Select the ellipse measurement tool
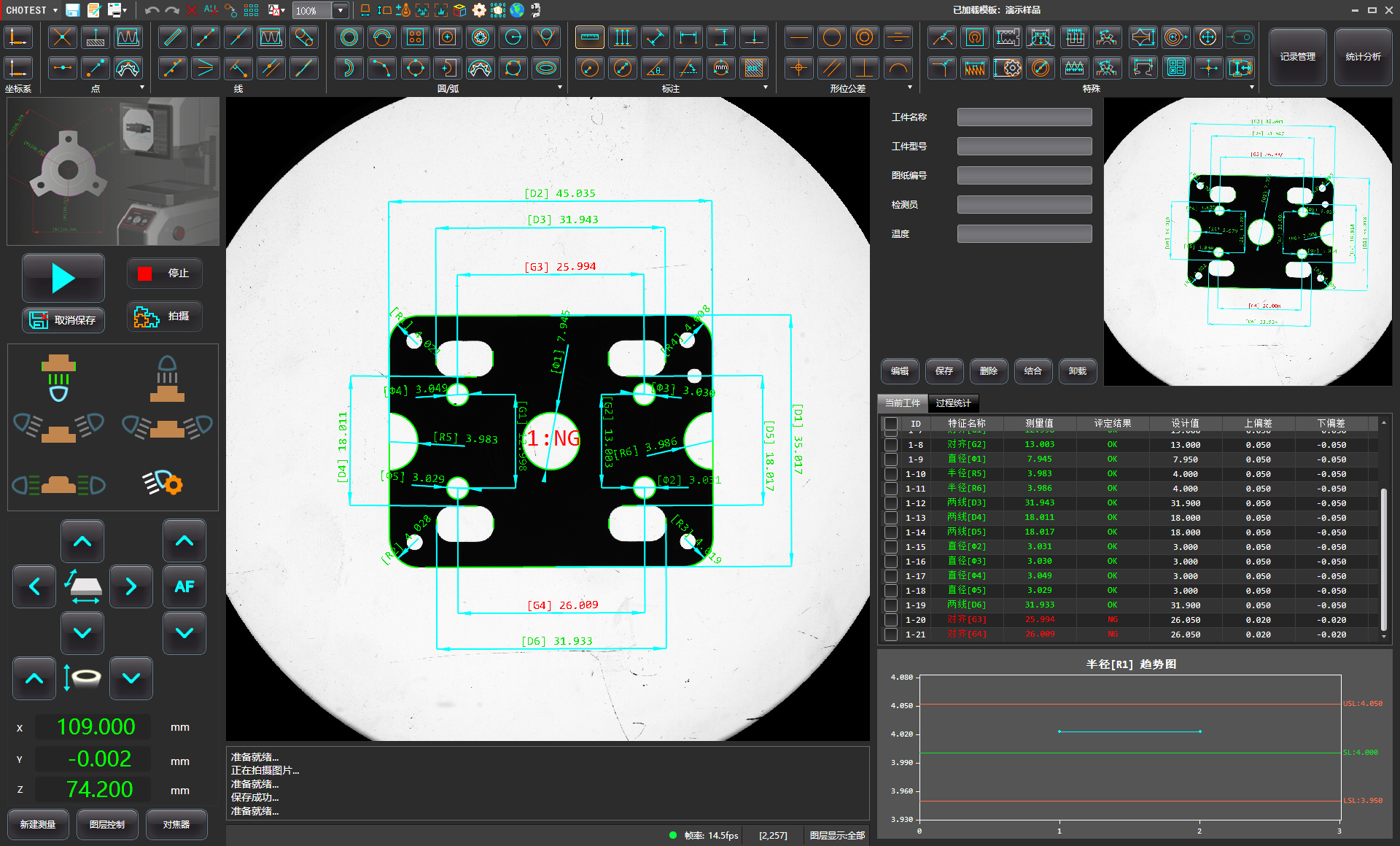Viewport: 1400px width, 846px height. [x=546, y=69]
